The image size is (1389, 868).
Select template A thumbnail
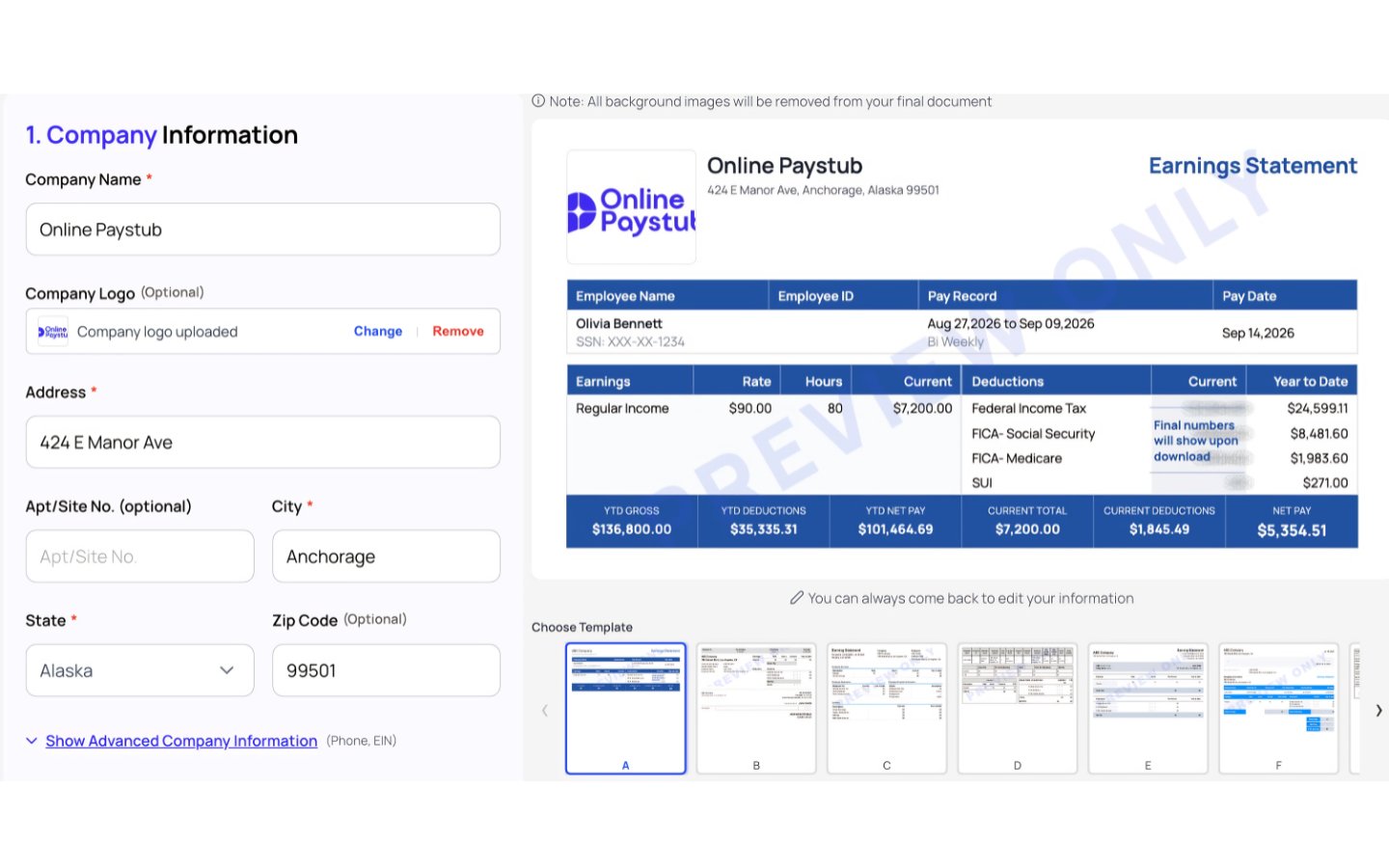coord(625,708)
